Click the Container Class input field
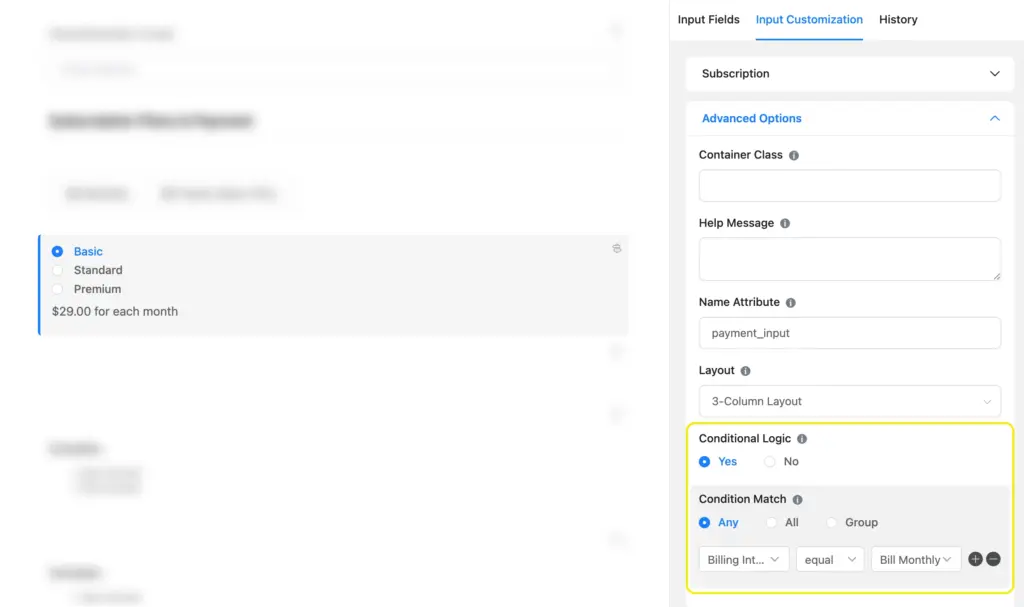 pos(849,186)
